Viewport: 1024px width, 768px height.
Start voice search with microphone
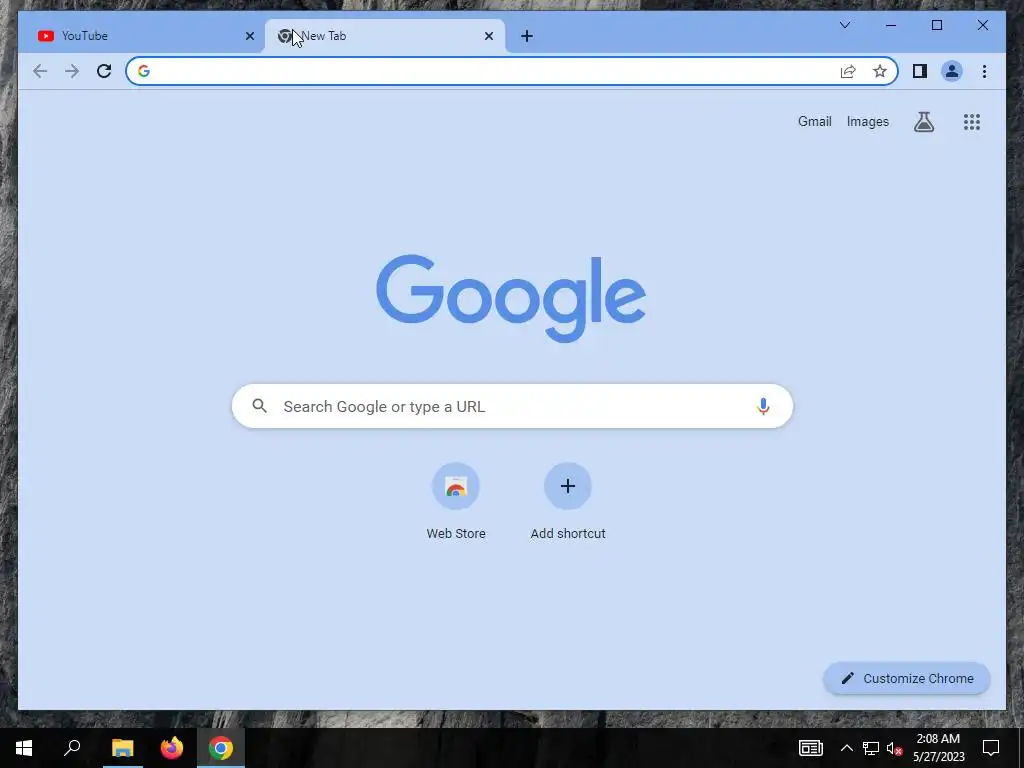763,406
